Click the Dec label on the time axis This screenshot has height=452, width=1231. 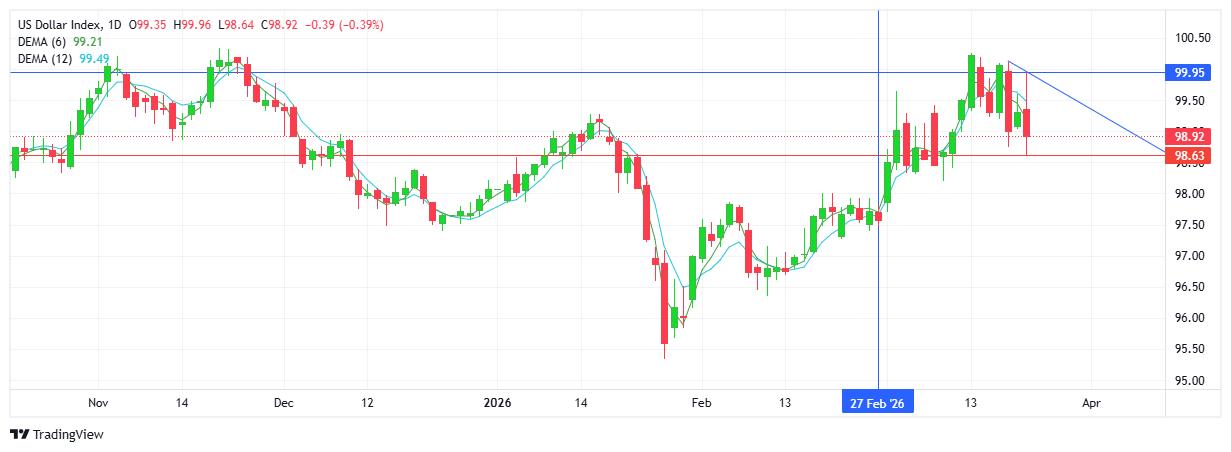[x=283, y=403]
